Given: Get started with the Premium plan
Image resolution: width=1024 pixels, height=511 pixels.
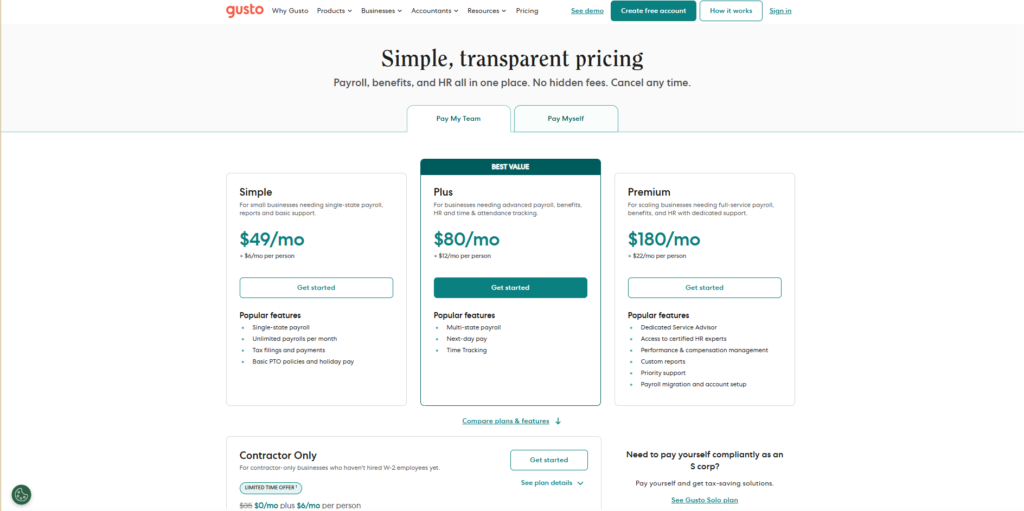Looking at the screenshot, I should point(704,288).
